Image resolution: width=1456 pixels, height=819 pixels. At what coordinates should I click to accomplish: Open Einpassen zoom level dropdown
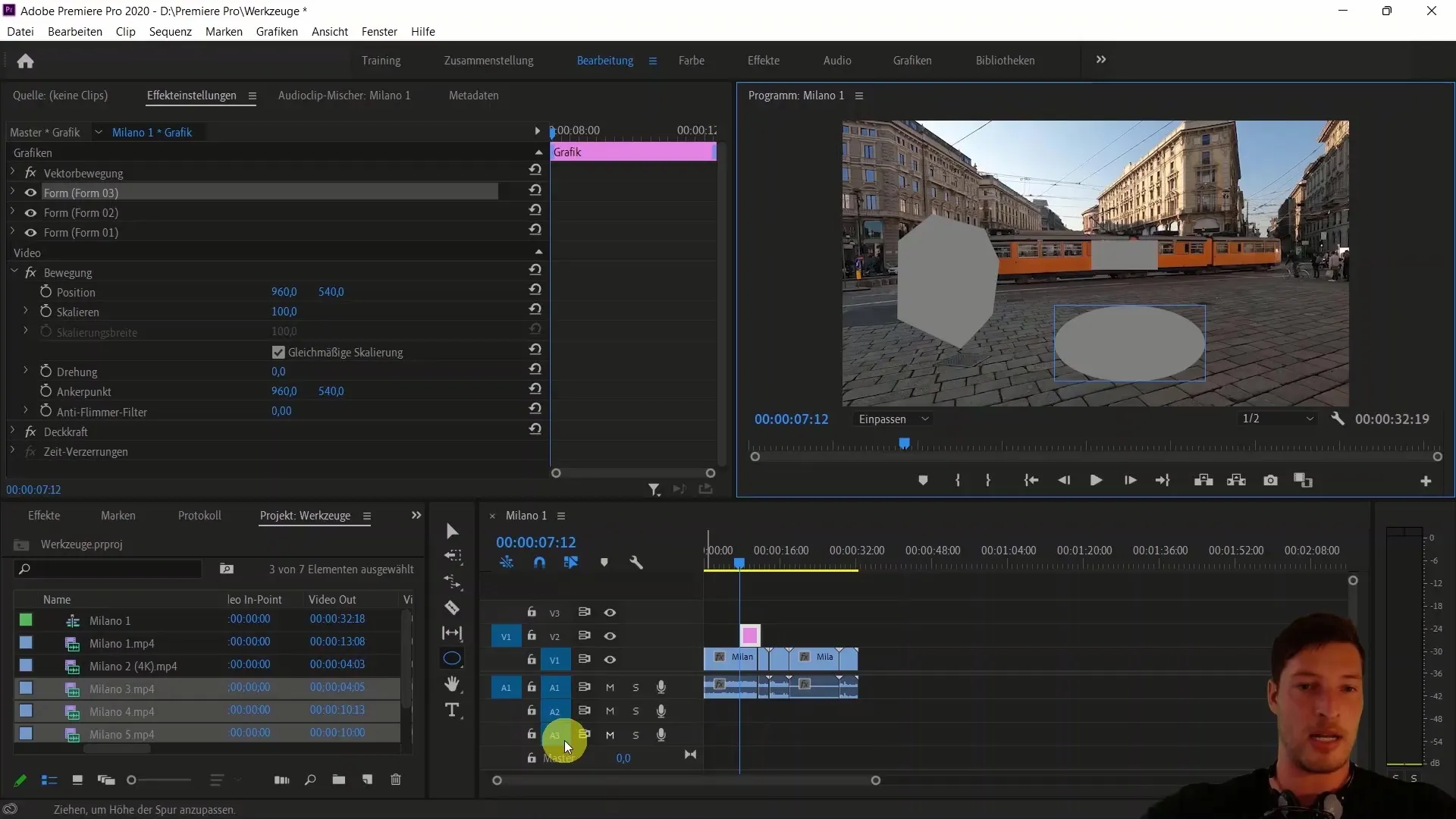click(893, 419)
